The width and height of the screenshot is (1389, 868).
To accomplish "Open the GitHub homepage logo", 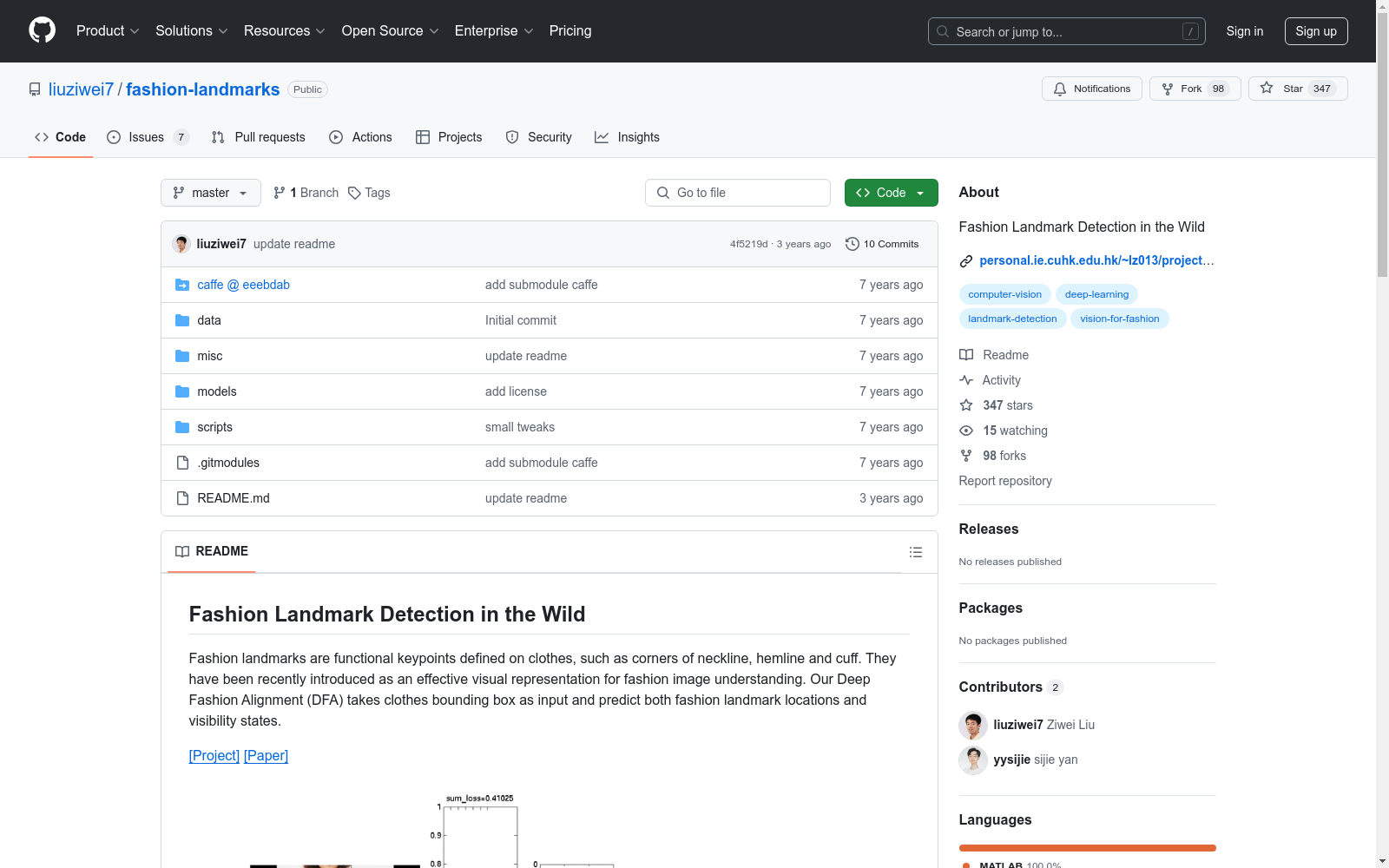I will point(42,30).
